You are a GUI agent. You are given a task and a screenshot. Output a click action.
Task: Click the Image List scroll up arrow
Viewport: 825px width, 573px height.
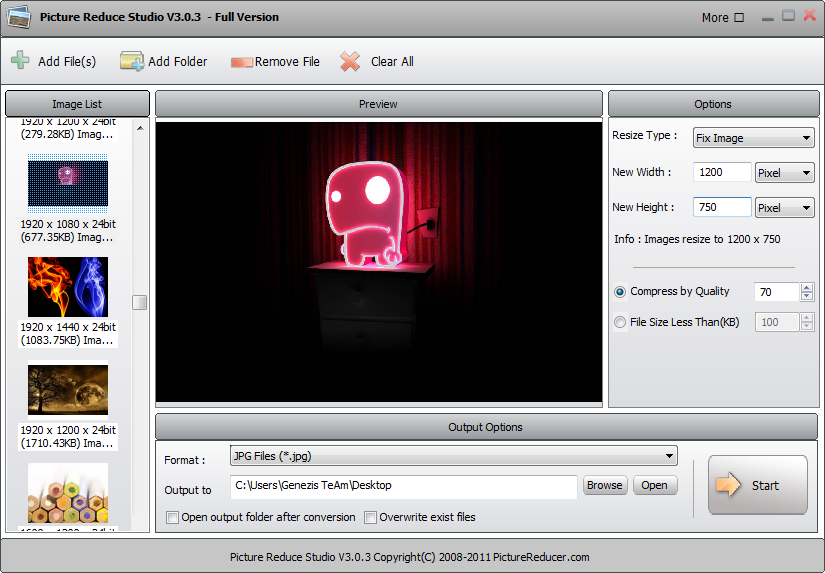coord(140,128)
